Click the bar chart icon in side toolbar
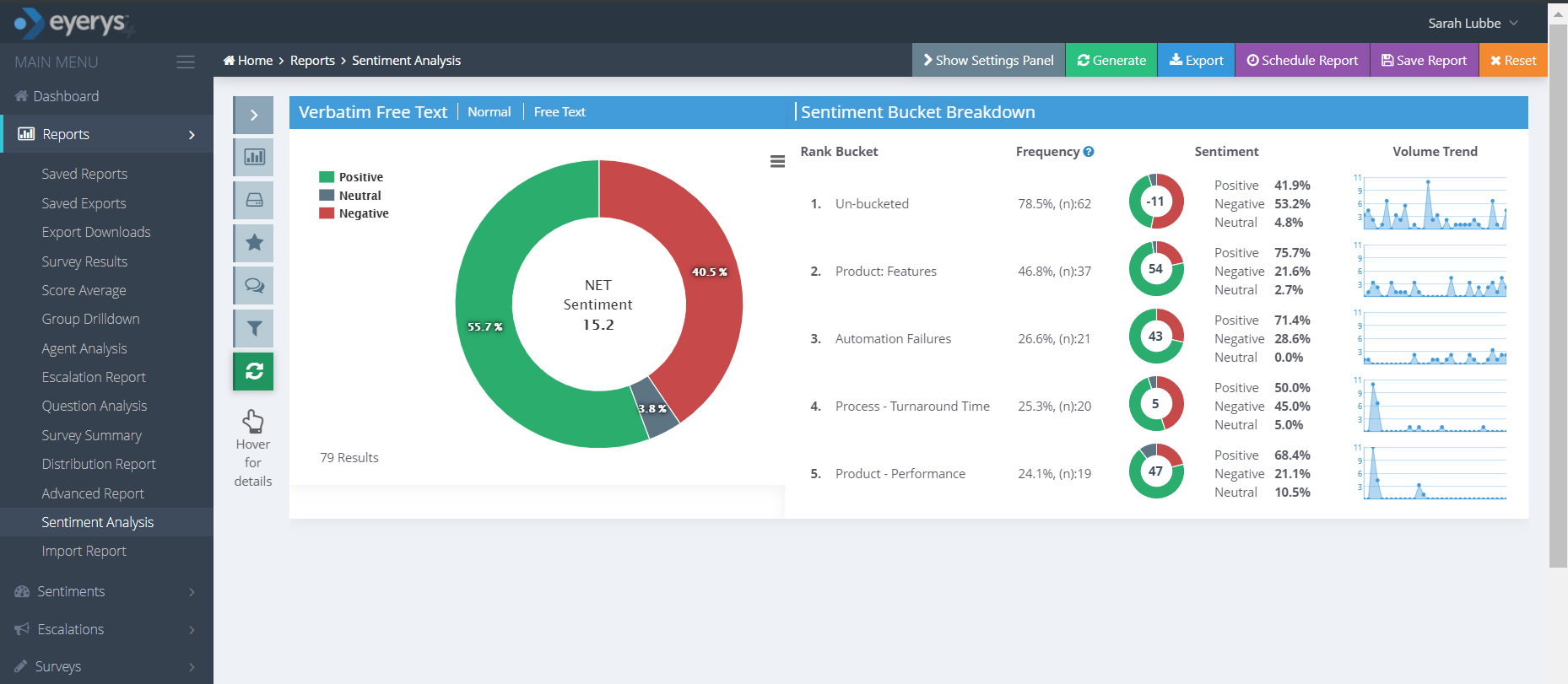Viewport: 1568px width, 684px height. (x=253, y=157)
